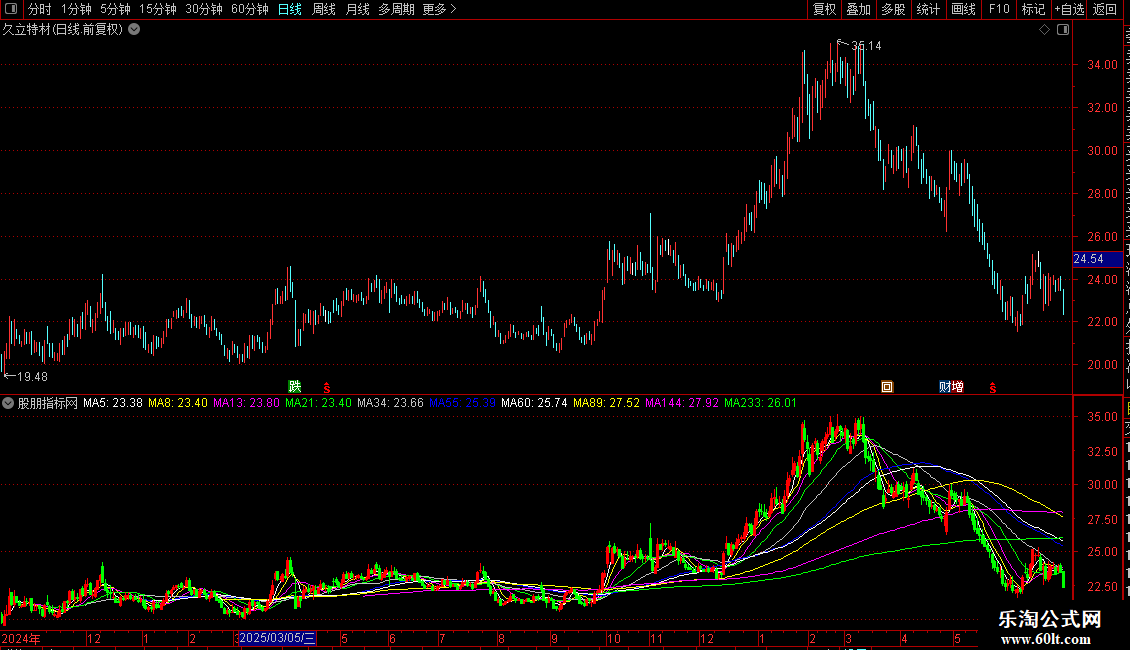Viewport: 1130px width, 650px height.
Task: Click the 标记 mark button
Action: coord(1033,9)
